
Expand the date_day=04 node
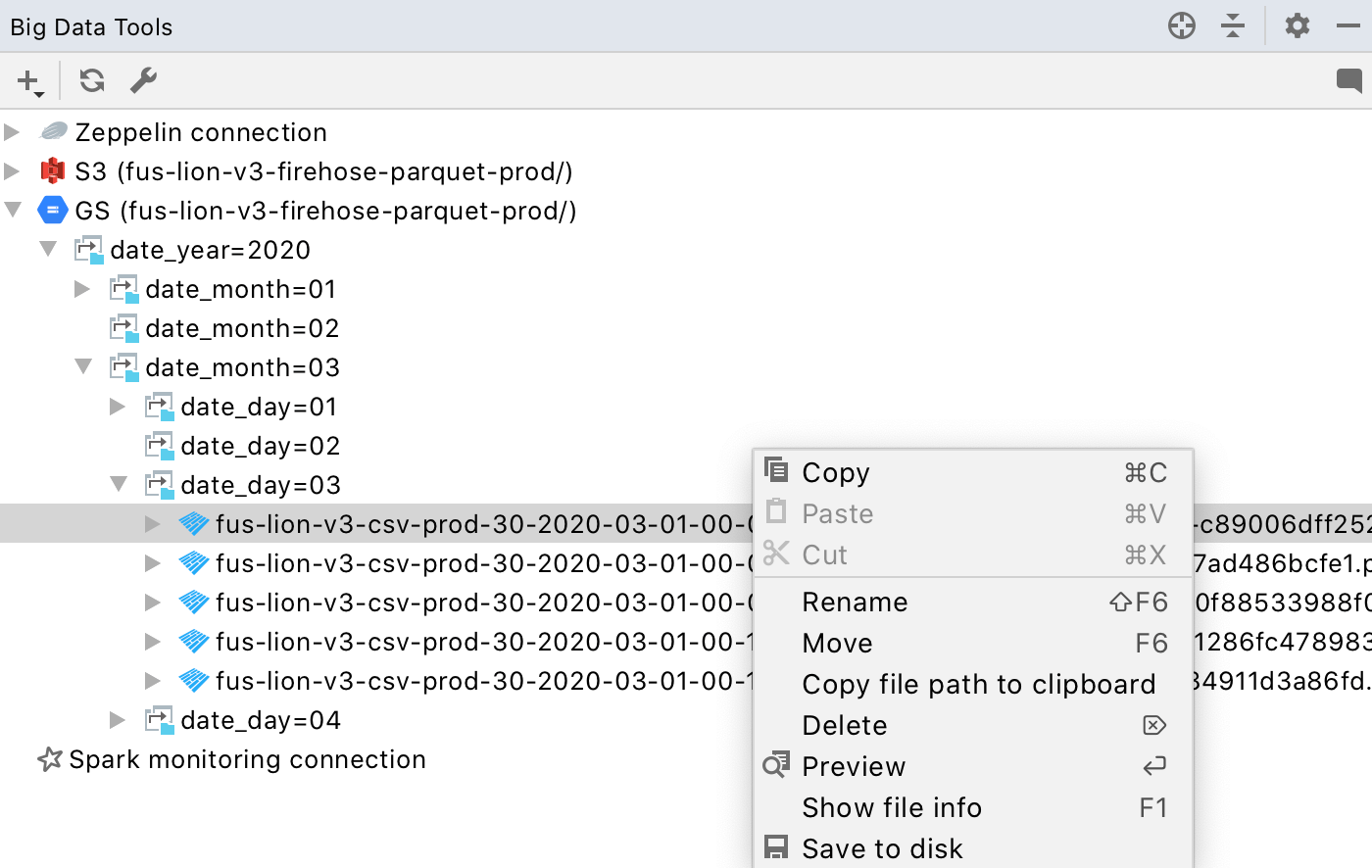pyautogui.click(x=117, y=720)
